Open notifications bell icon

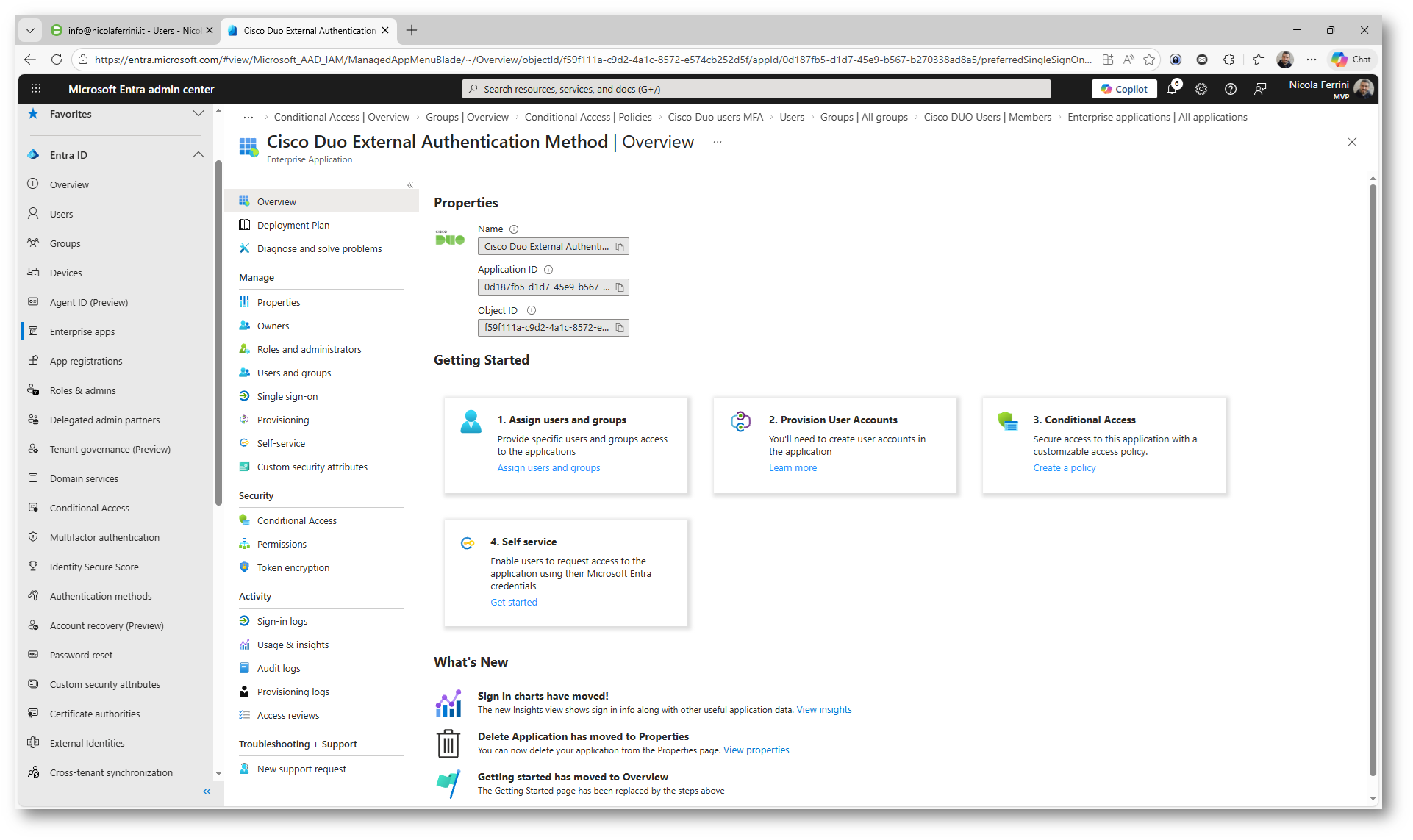tap(1172, 89)
